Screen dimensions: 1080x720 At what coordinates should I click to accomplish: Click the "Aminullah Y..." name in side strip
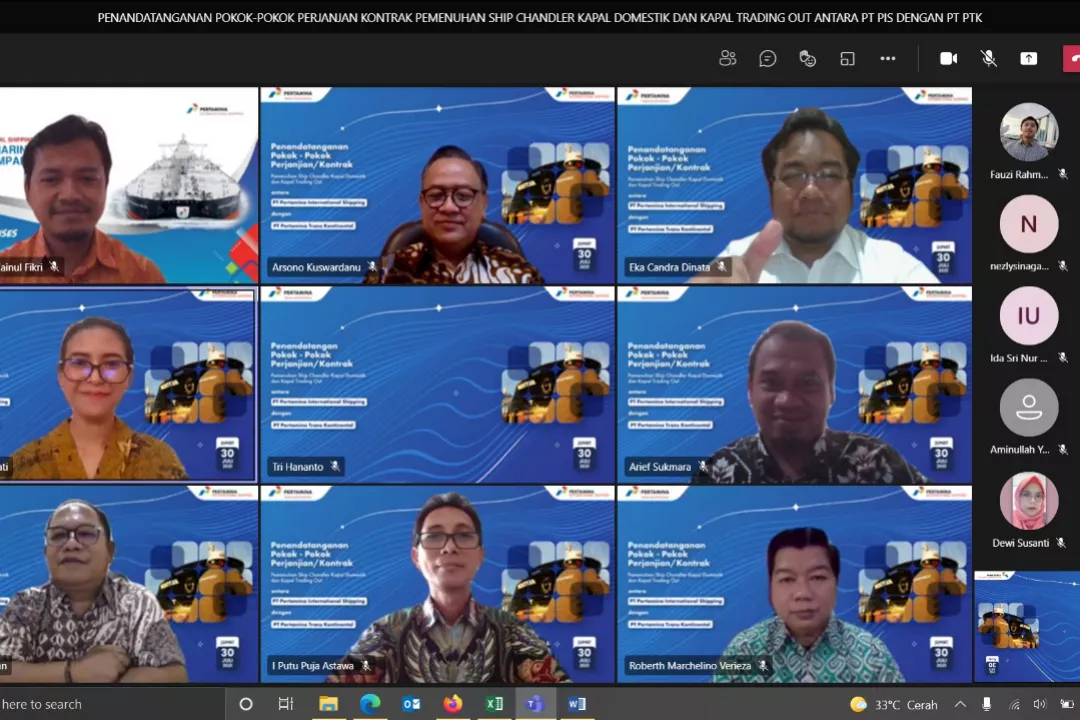click(1019, 449)
